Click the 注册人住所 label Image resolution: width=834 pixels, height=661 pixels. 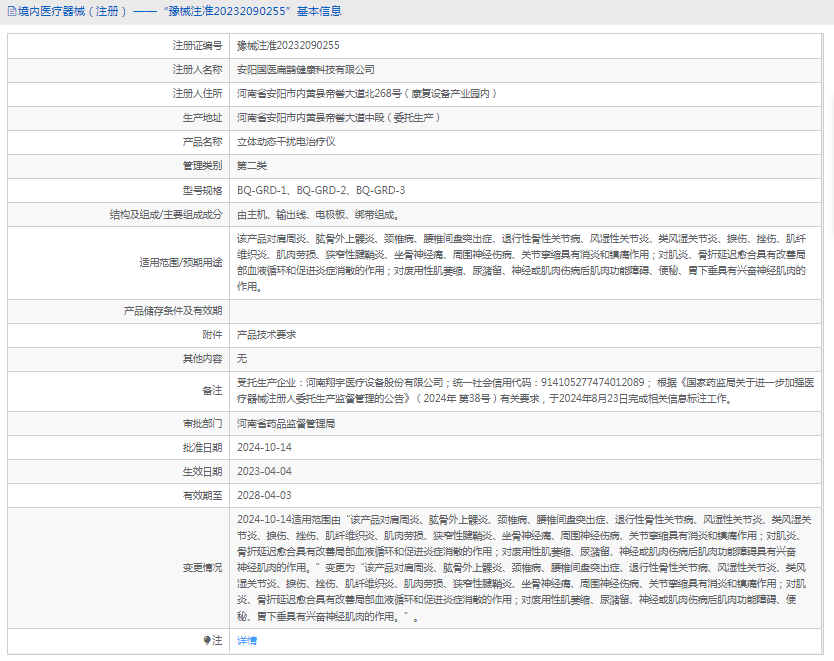(197, 94)
